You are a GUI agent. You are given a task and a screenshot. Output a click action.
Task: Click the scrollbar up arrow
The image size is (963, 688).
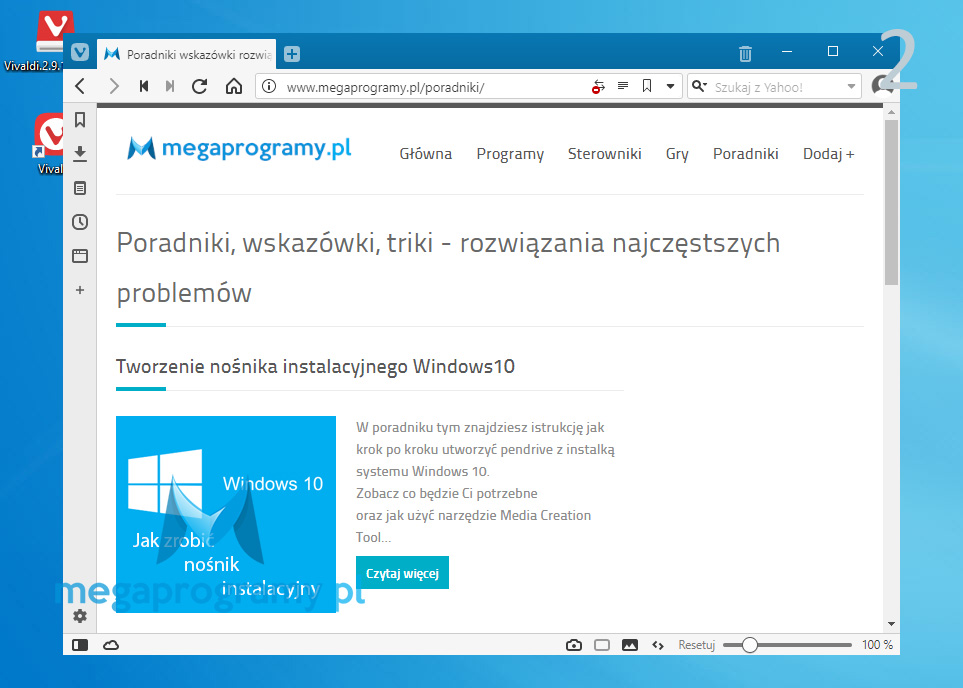(x=891, y=113)
